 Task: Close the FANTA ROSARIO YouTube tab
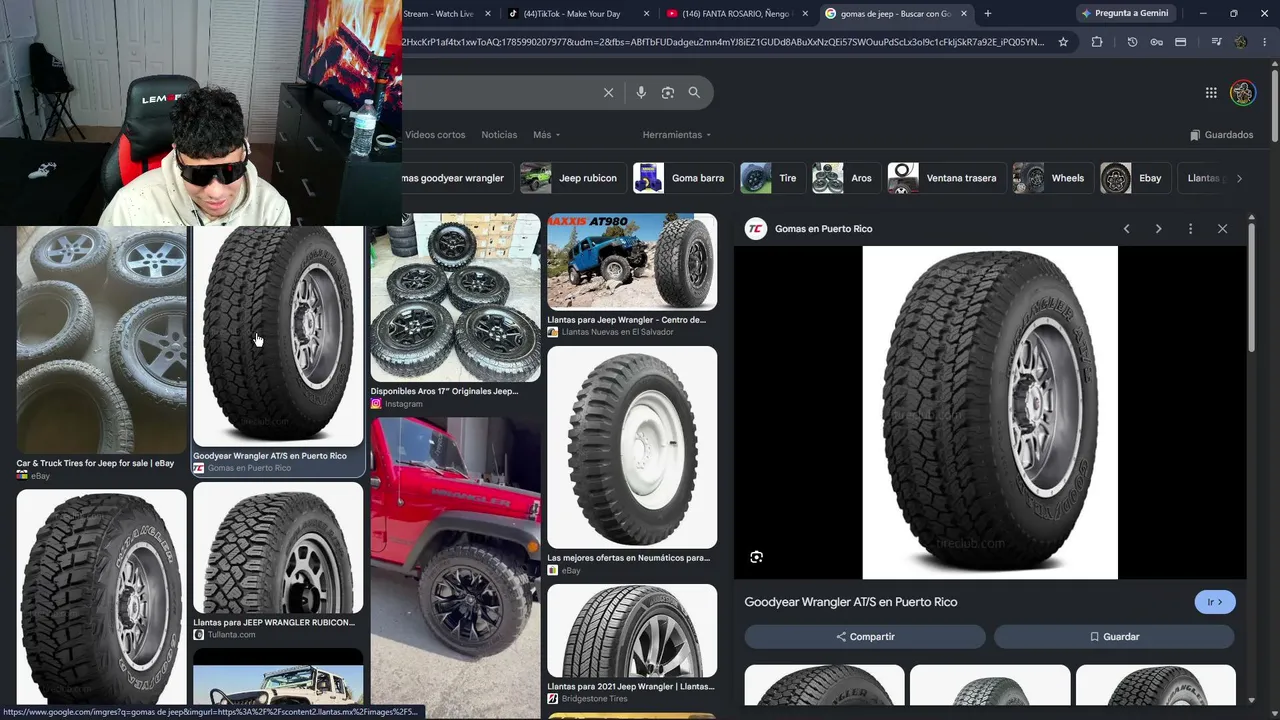(x=805, y=14)
